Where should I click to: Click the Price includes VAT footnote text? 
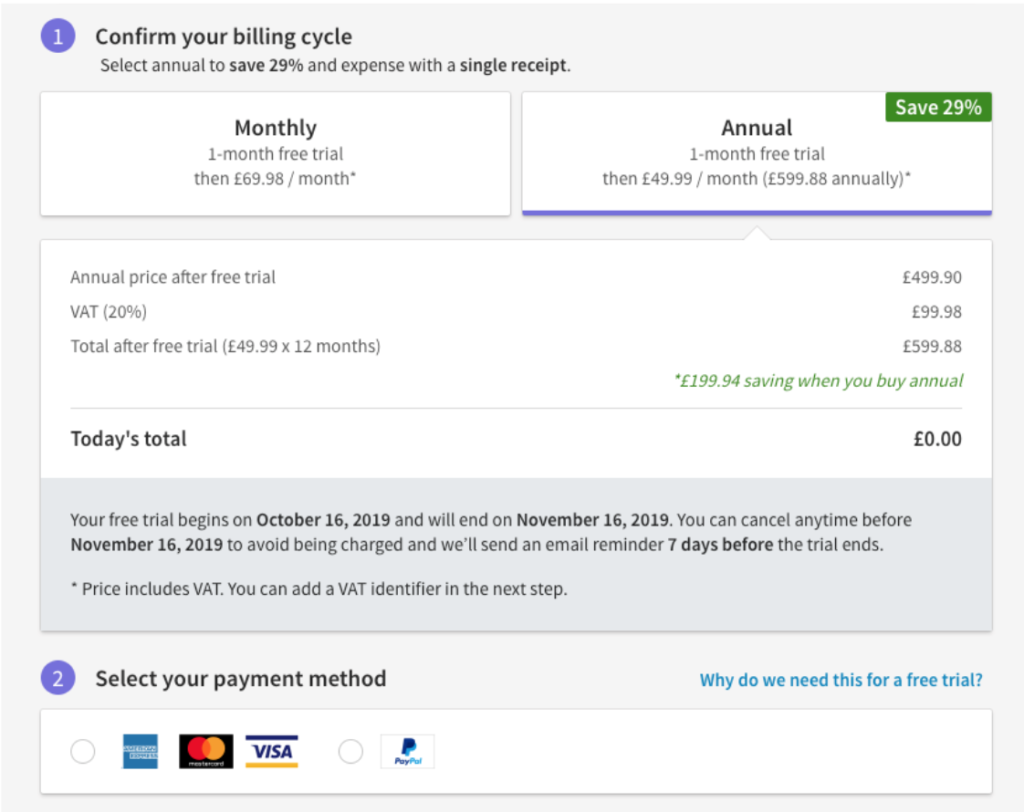[x=319, y=589]
